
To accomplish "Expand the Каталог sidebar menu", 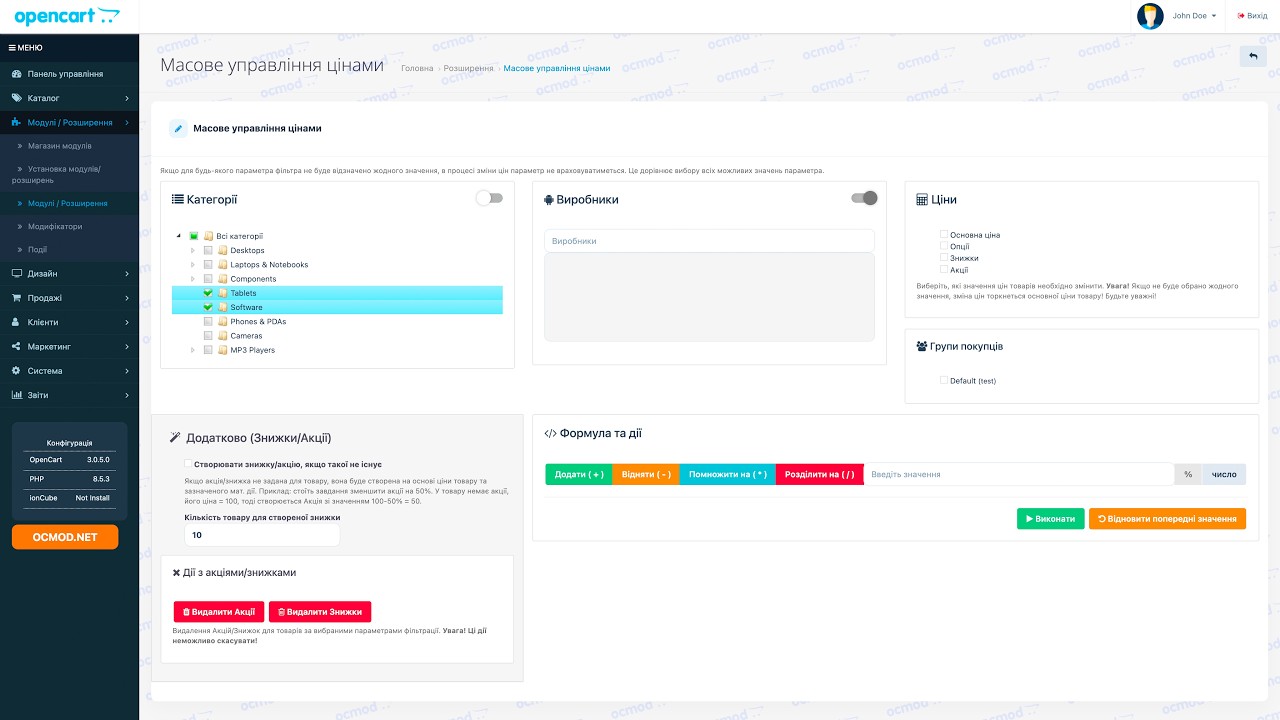I will coord(69,98).
